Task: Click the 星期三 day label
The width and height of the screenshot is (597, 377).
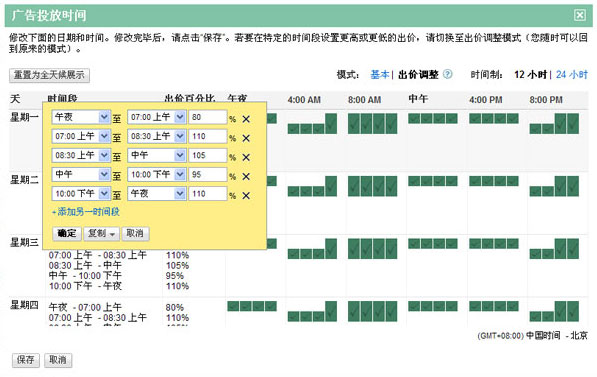Action: (24, 242)
